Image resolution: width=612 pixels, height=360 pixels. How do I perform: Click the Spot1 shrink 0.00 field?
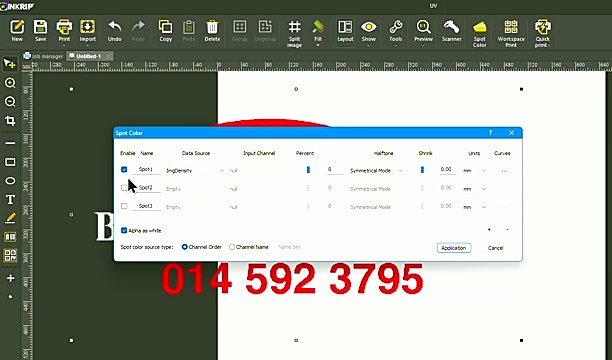(447, 169)
